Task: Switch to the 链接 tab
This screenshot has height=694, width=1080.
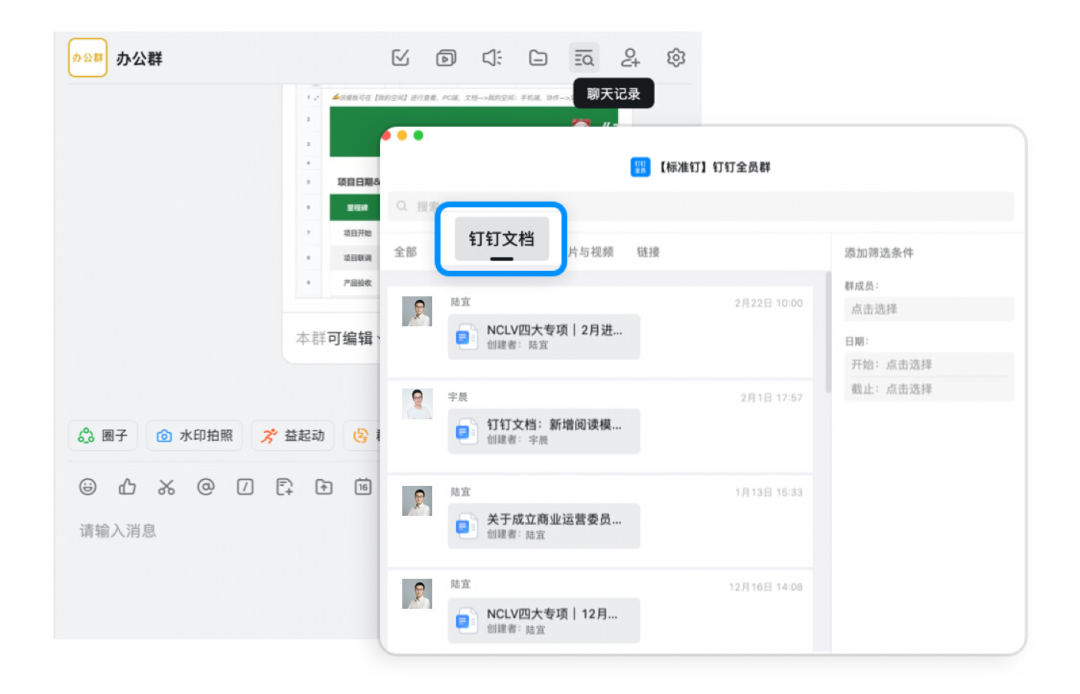Action: [648, 252]
